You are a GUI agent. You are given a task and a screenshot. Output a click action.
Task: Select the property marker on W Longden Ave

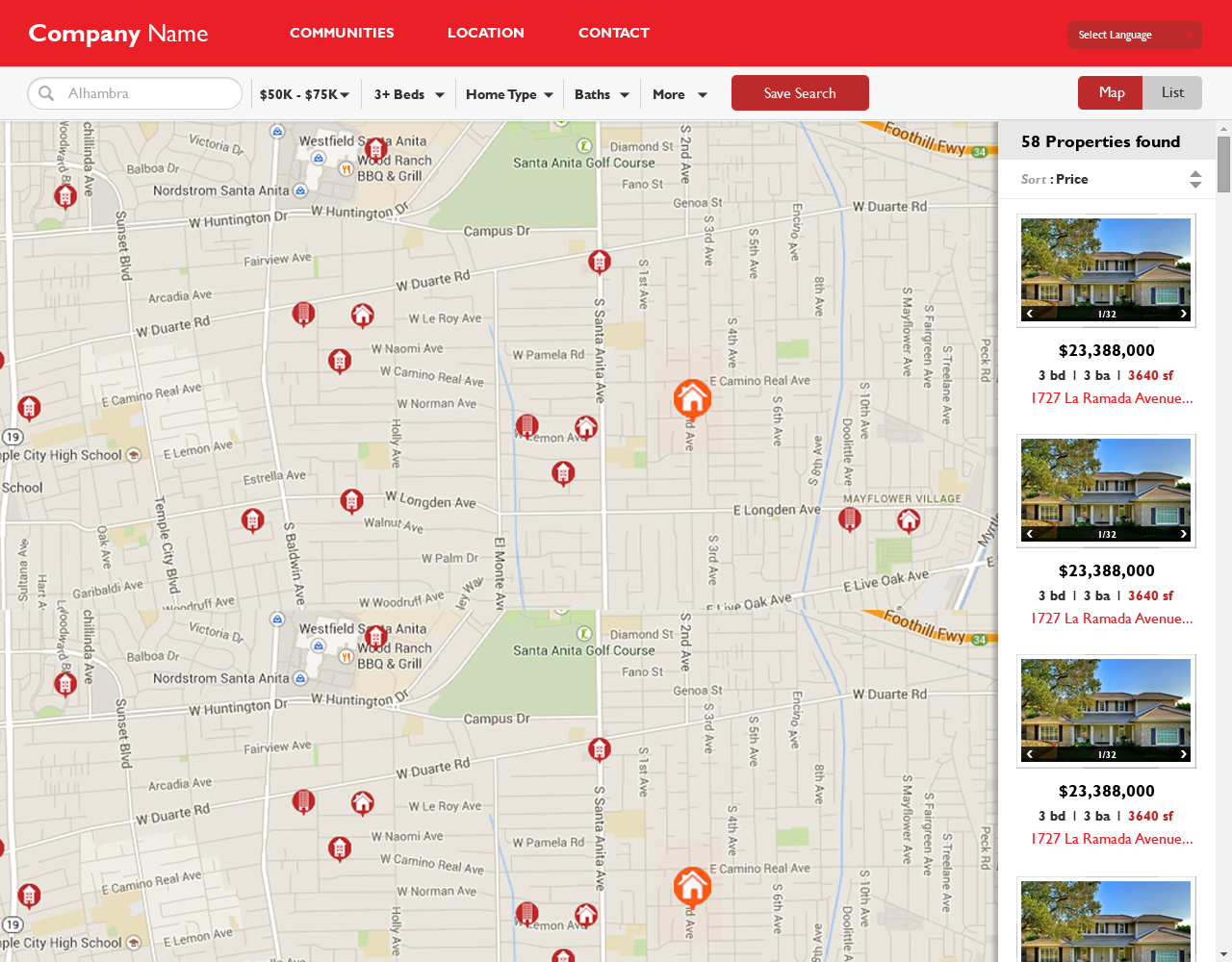pyautogui.click(x=352, y=501)
